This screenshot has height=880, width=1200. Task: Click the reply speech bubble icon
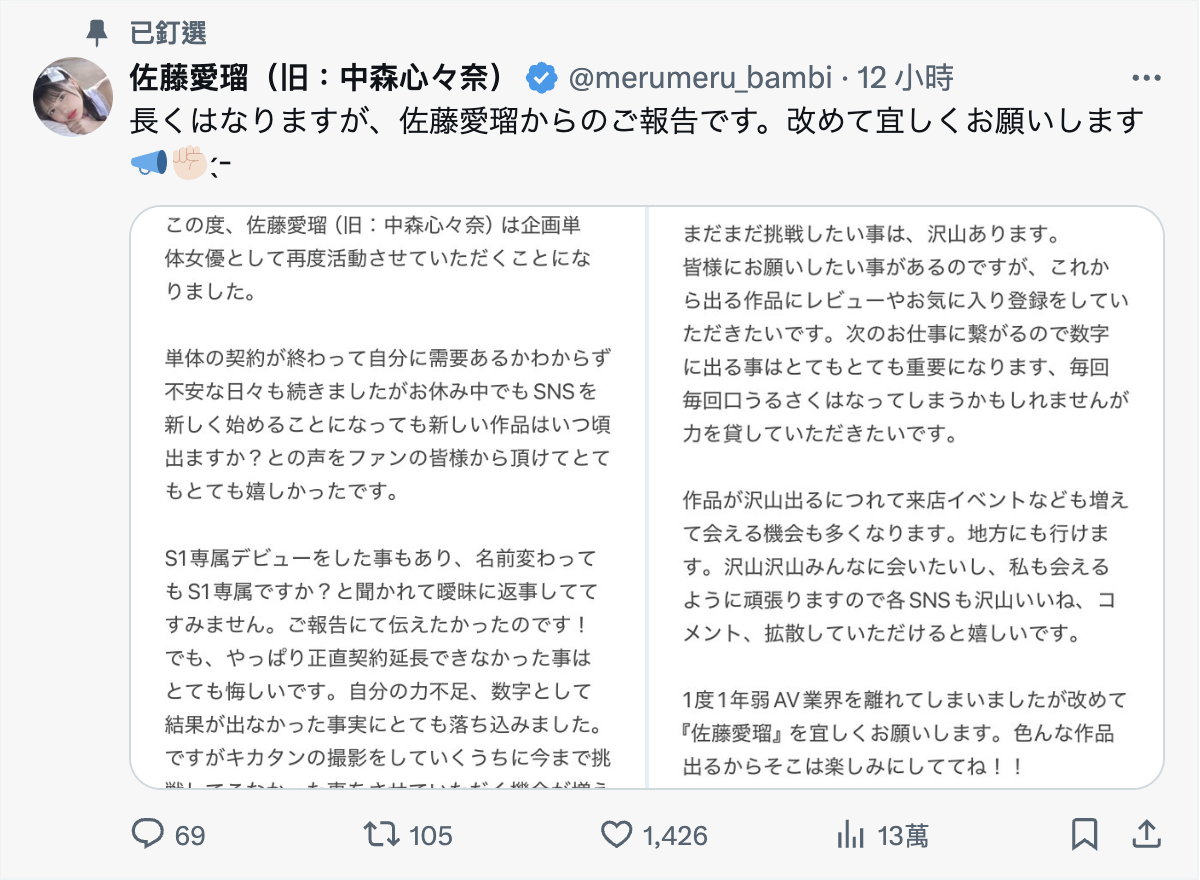pyautogui.click(x=148, y=834)
